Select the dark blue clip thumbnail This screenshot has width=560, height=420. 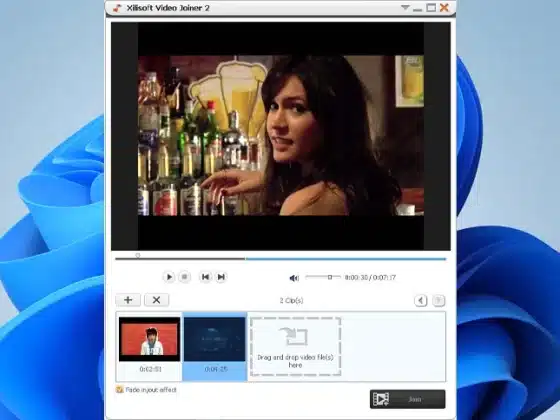(215, 339)
